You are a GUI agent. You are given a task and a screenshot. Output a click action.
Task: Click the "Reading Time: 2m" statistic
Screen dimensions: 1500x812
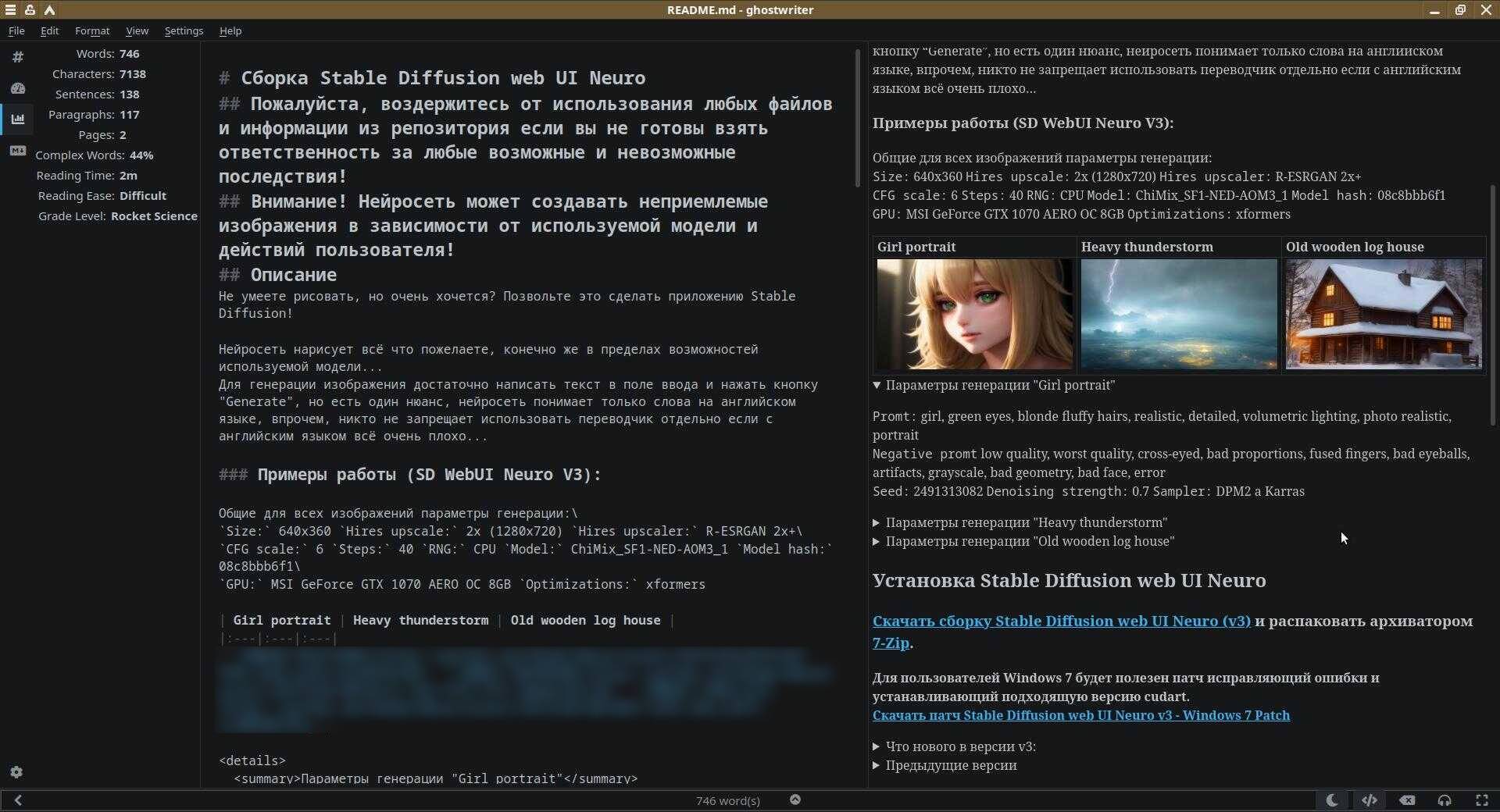(x=87, y=176)
